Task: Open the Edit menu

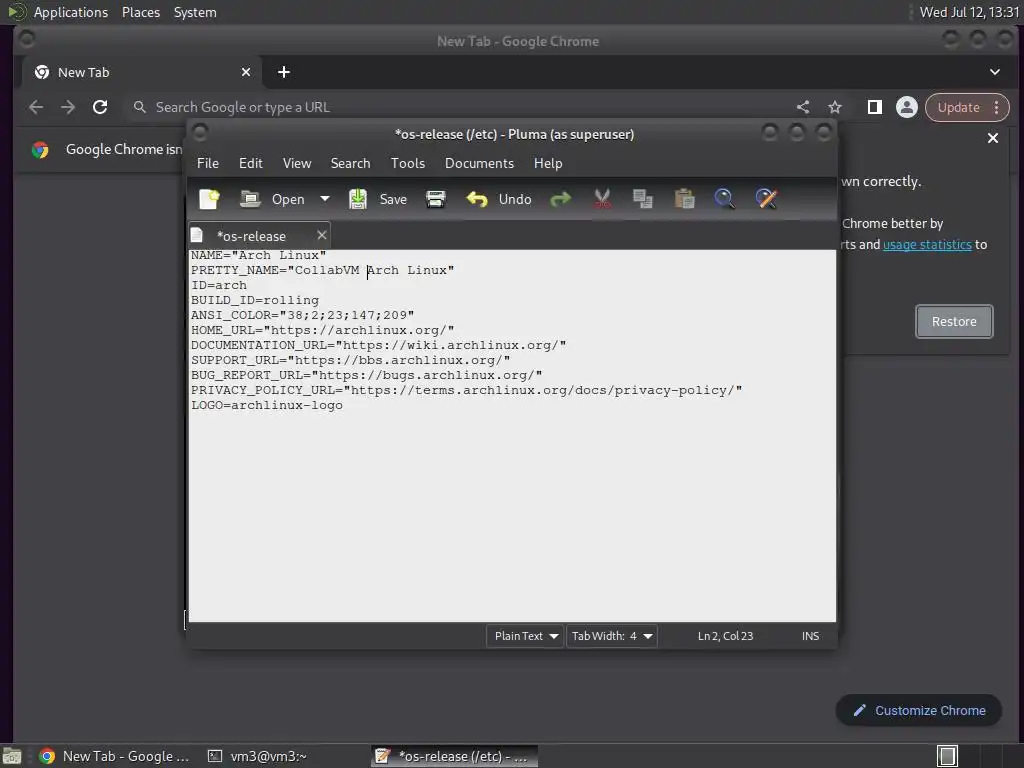Action: click(x=251, y=163)
